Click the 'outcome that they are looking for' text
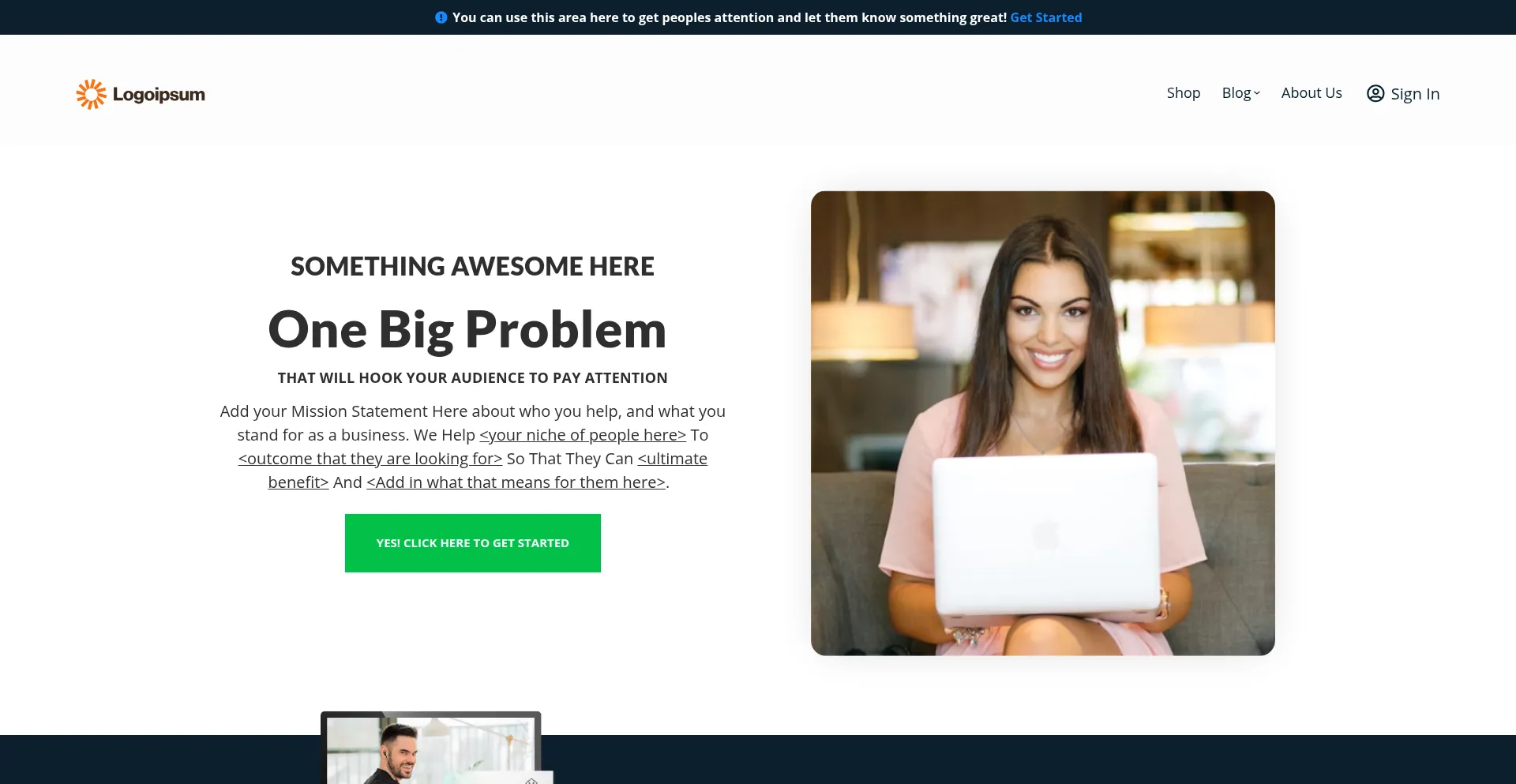Image resolution: width=1516 pixels, height=784 pixels. coord(370,459)
